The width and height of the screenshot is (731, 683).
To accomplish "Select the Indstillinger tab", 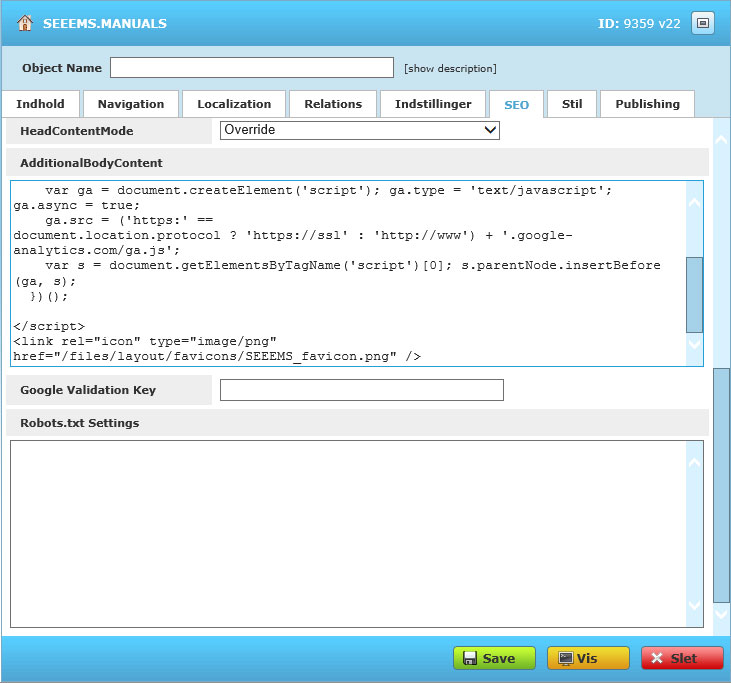I will (x=433, y=104).
